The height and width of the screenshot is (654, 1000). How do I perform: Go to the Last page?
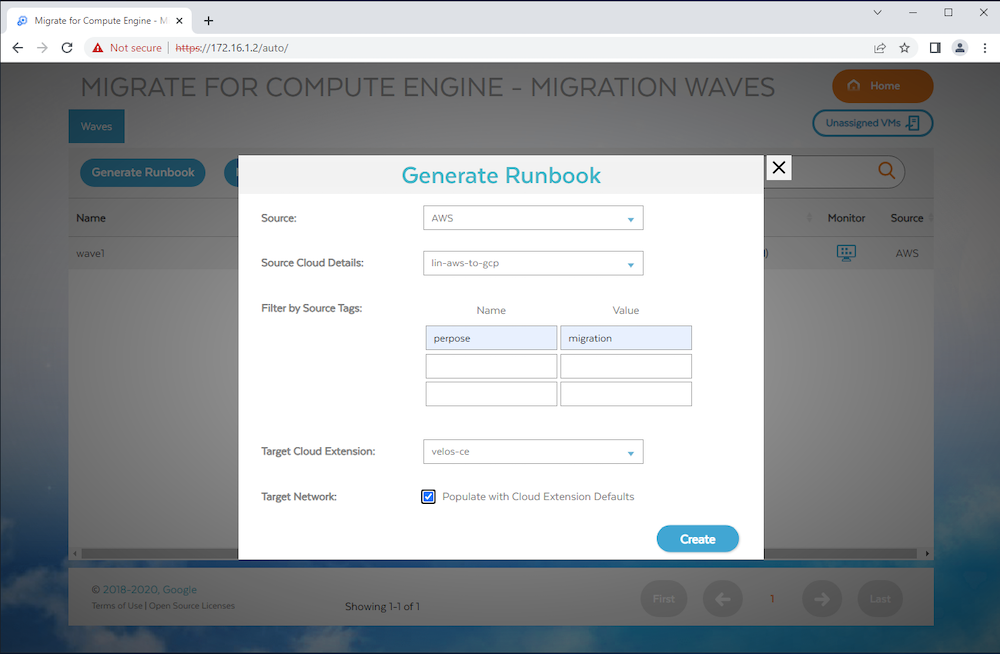(880, 598)
